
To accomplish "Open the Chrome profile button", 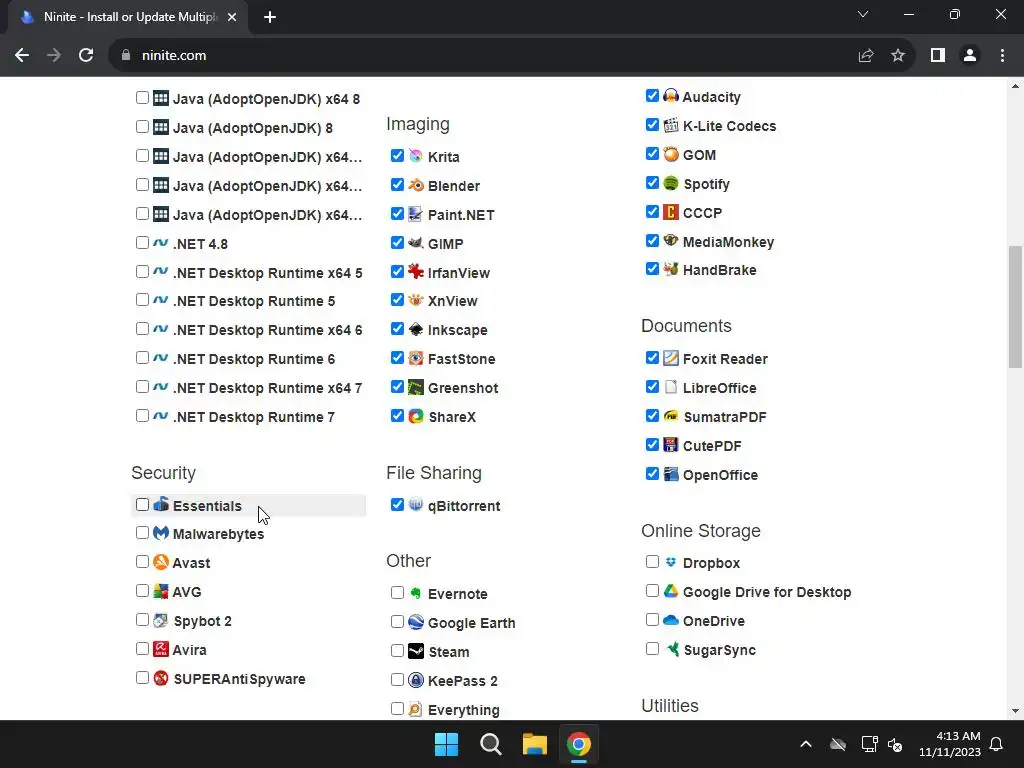I will tap(970, 56).
